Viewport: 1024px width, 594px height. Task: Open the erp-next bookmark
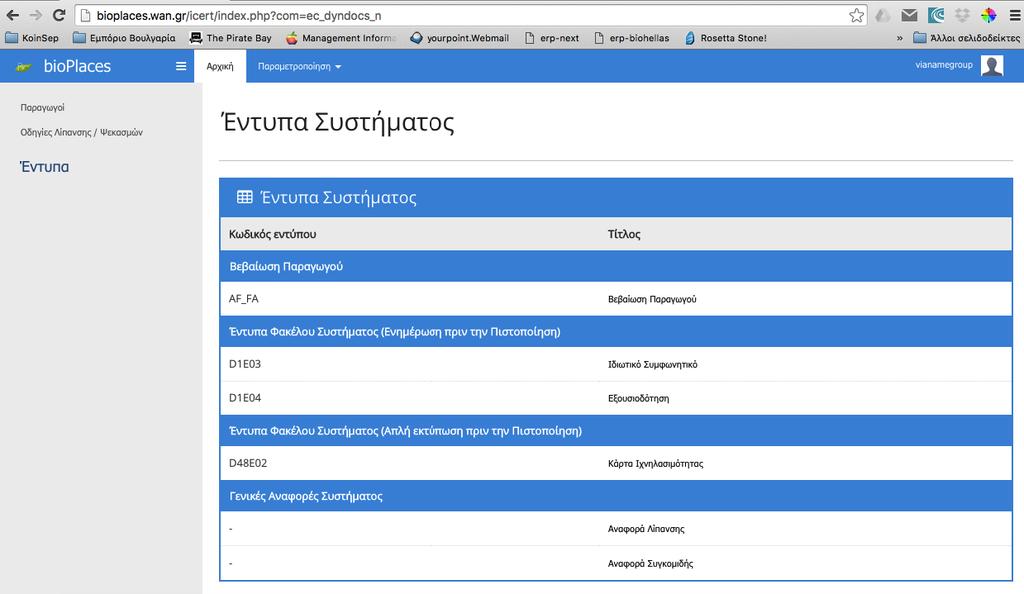click(x=552, y=38)
